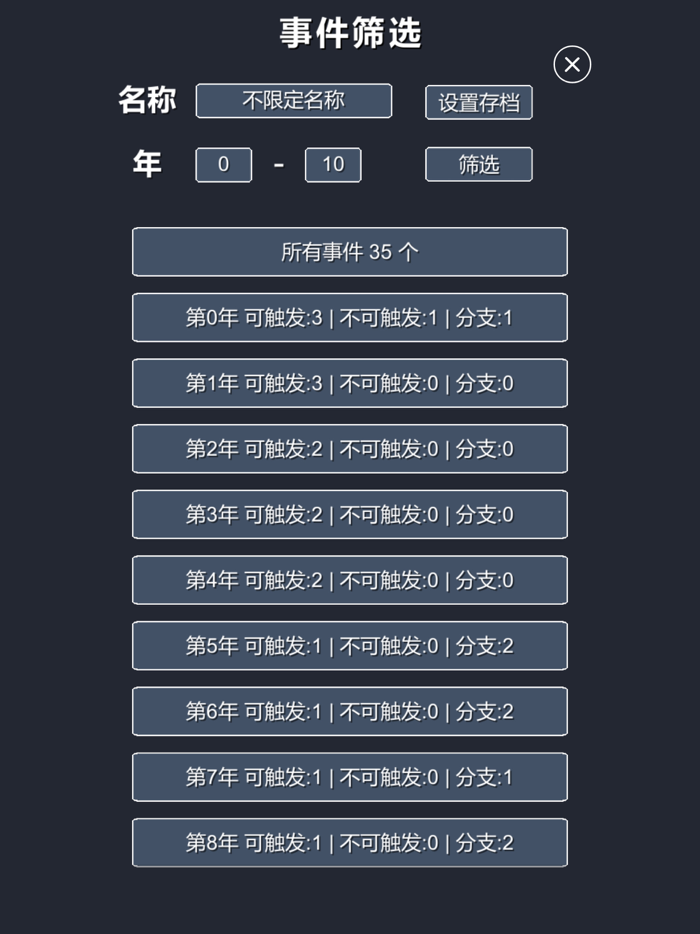Viewport: 700px width, 934px height.
Task: Select the 第8年 event row
Action: pos(349,843)
